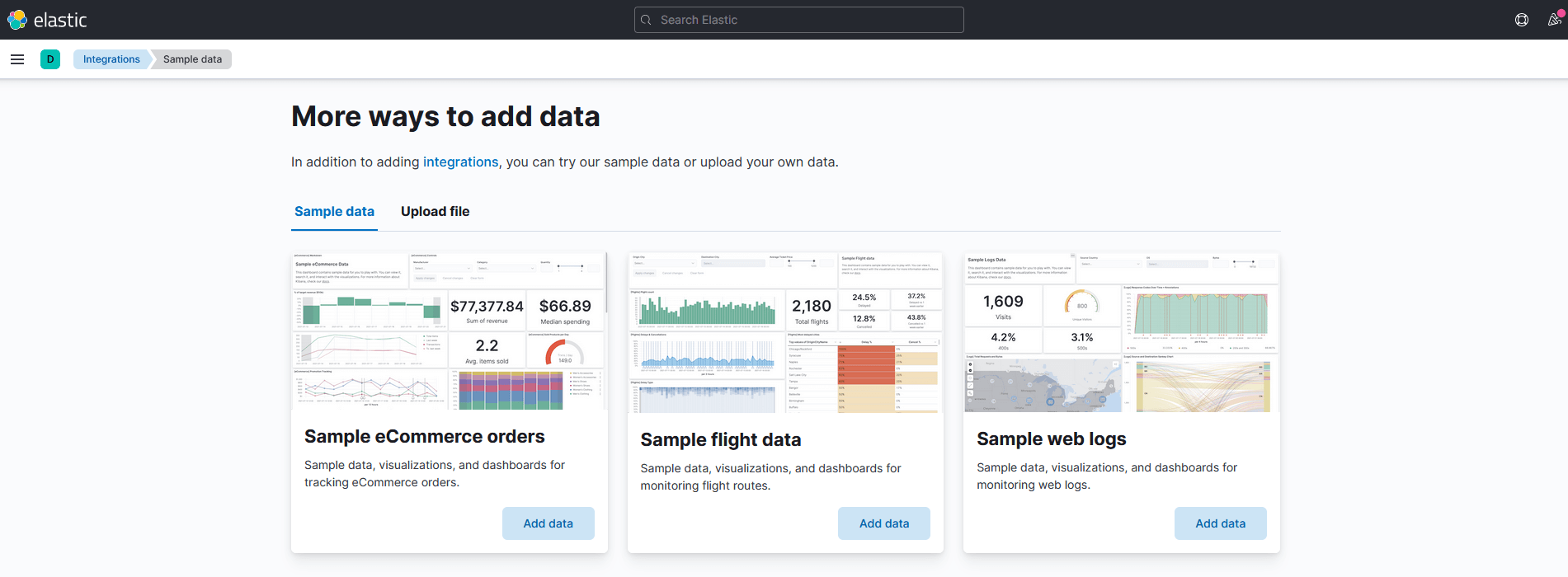
Task: Go to the Integrations breadcrumb
Action: (111, 59)
